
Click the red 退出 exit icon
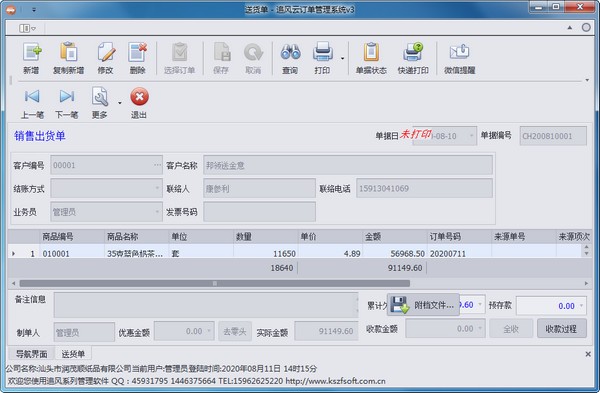[x=139, y=96]
